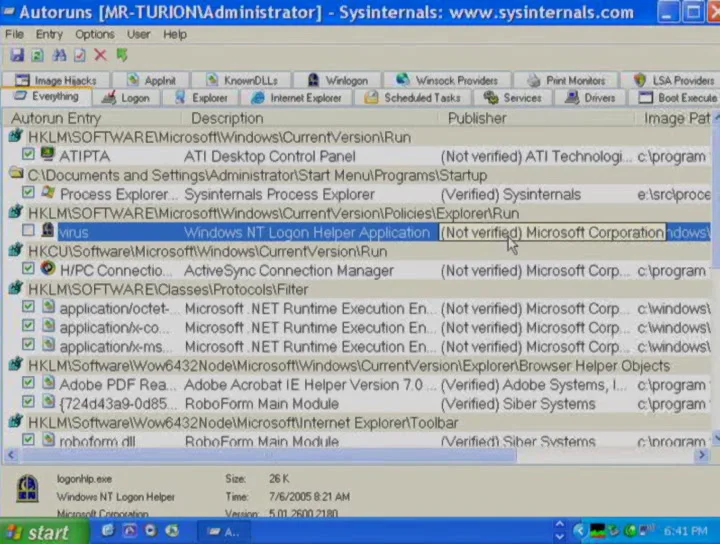This screenshot has height=544, width=720.
Task: Click the Save toolbar icon
Action: tap(15, 55)
